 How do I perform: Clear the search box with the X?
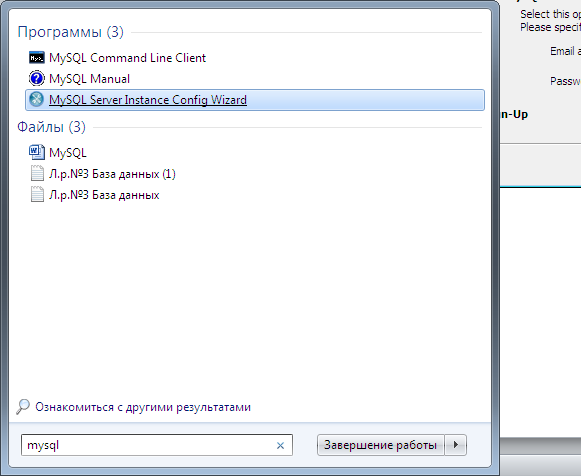click(280, 445)
